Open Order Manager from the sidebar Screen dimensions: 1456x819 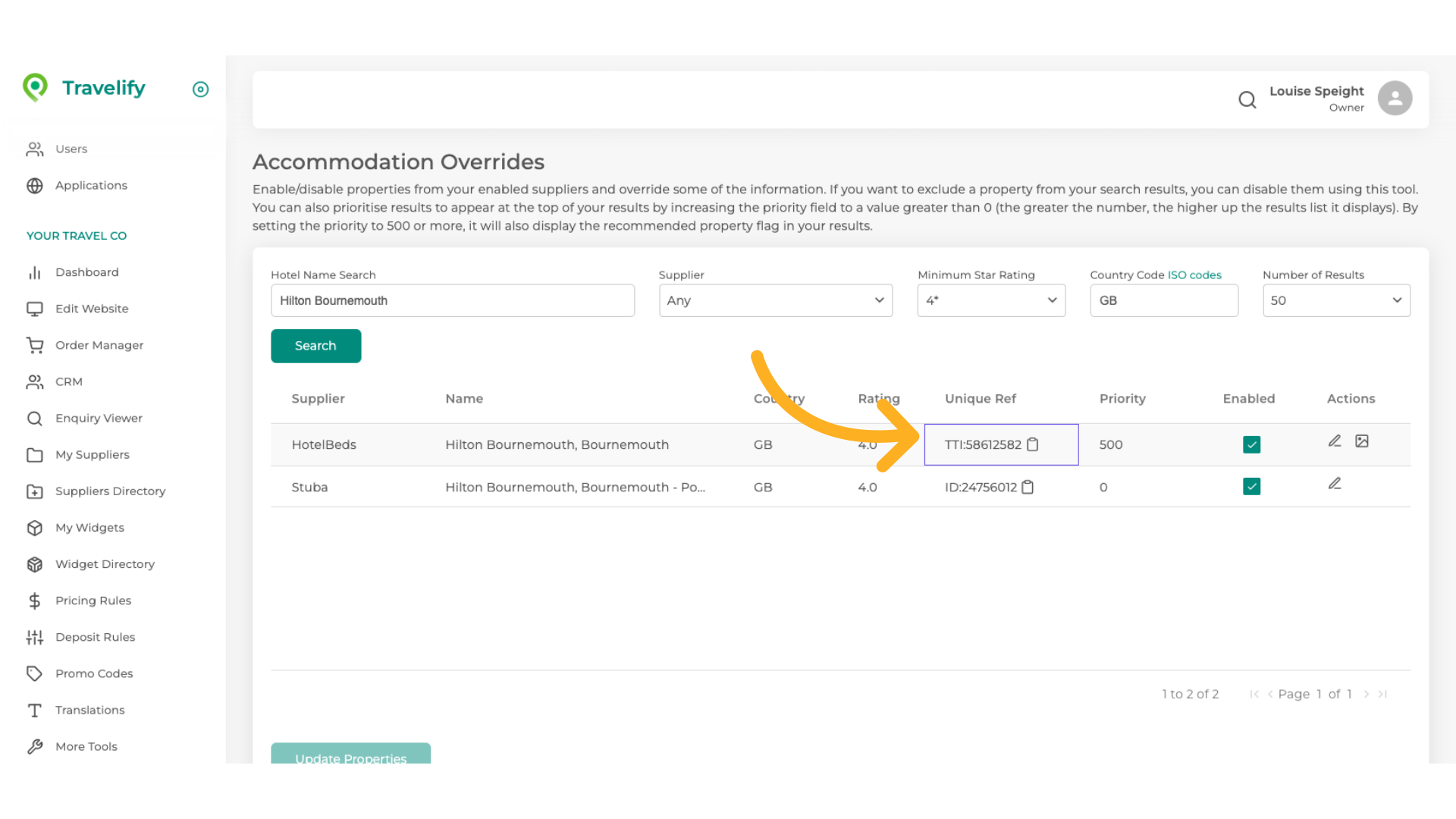[99, 345]
